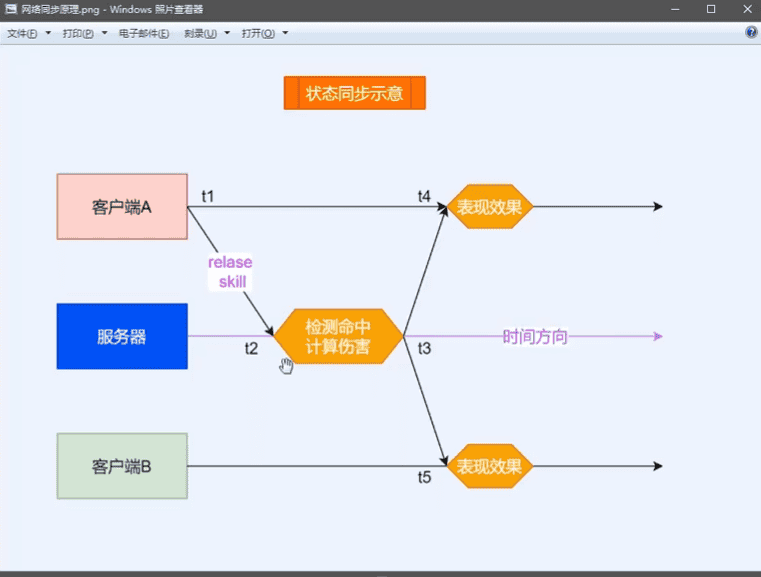Click the 检测命中计算伤害 hexagon
Image resolution: width=761 pixels, height=577 pixels.
(338, 337)
